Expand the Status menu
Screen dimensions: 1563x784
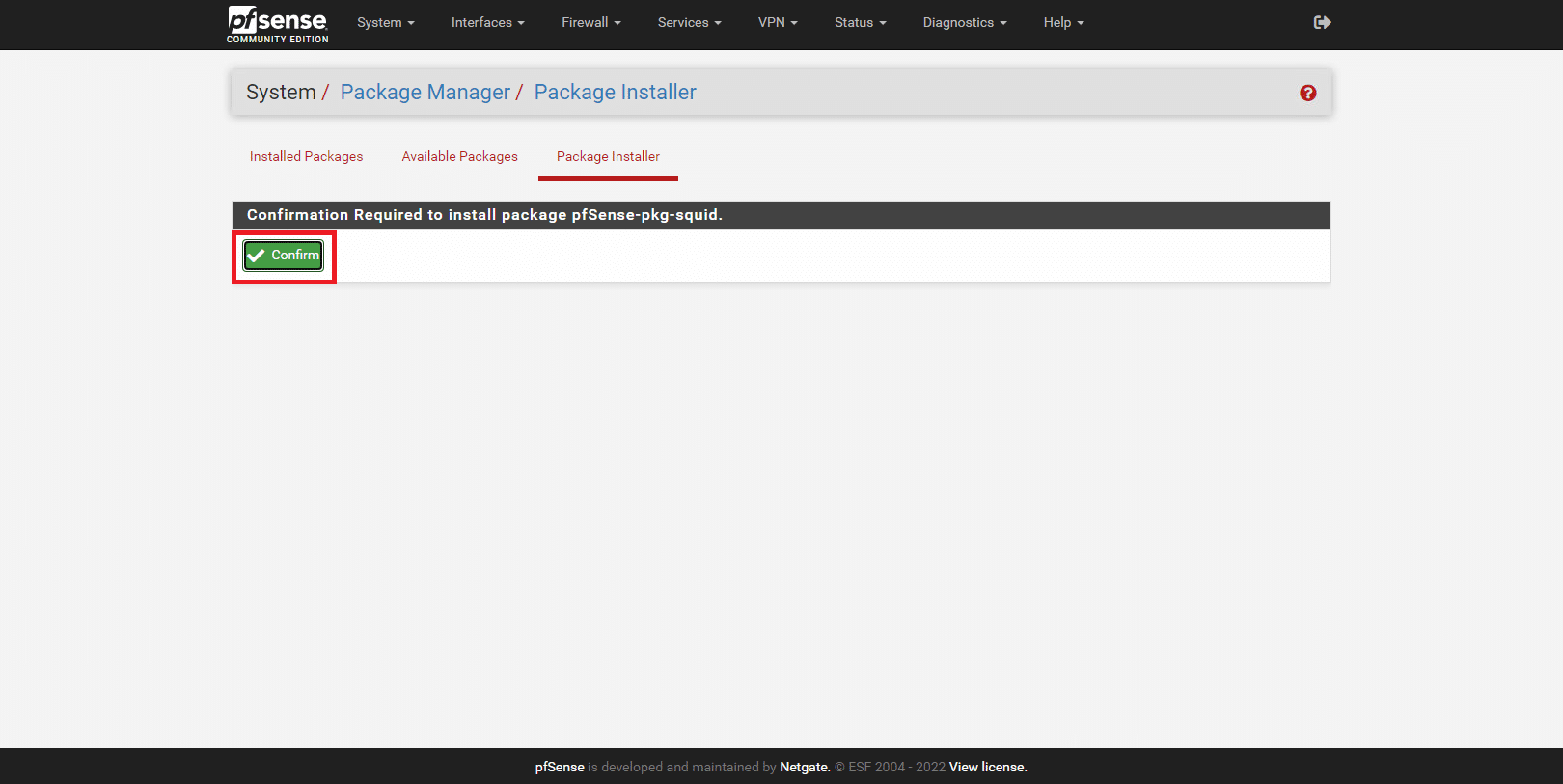(861, 22)
